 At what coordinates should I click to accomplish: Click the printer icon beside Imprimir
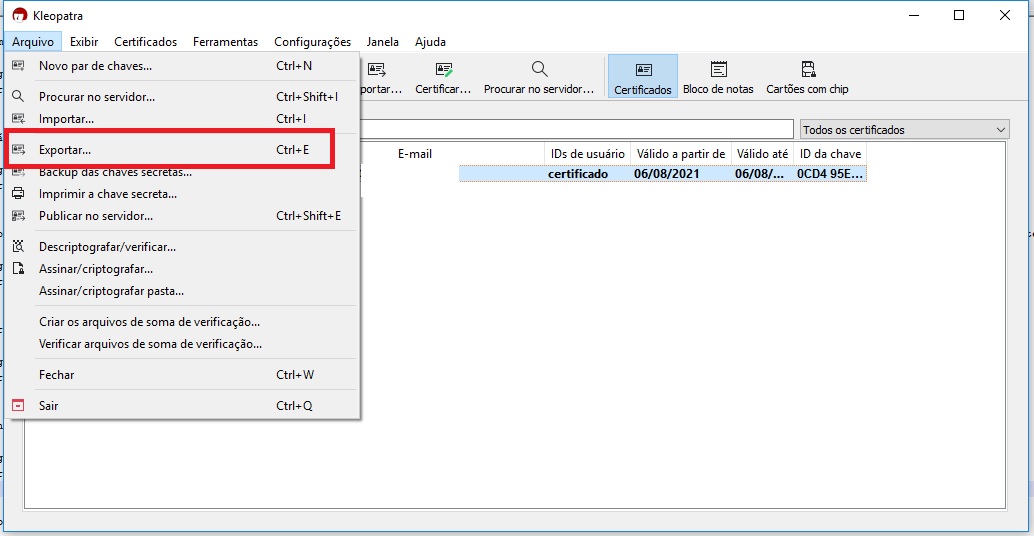pos(18,194)
